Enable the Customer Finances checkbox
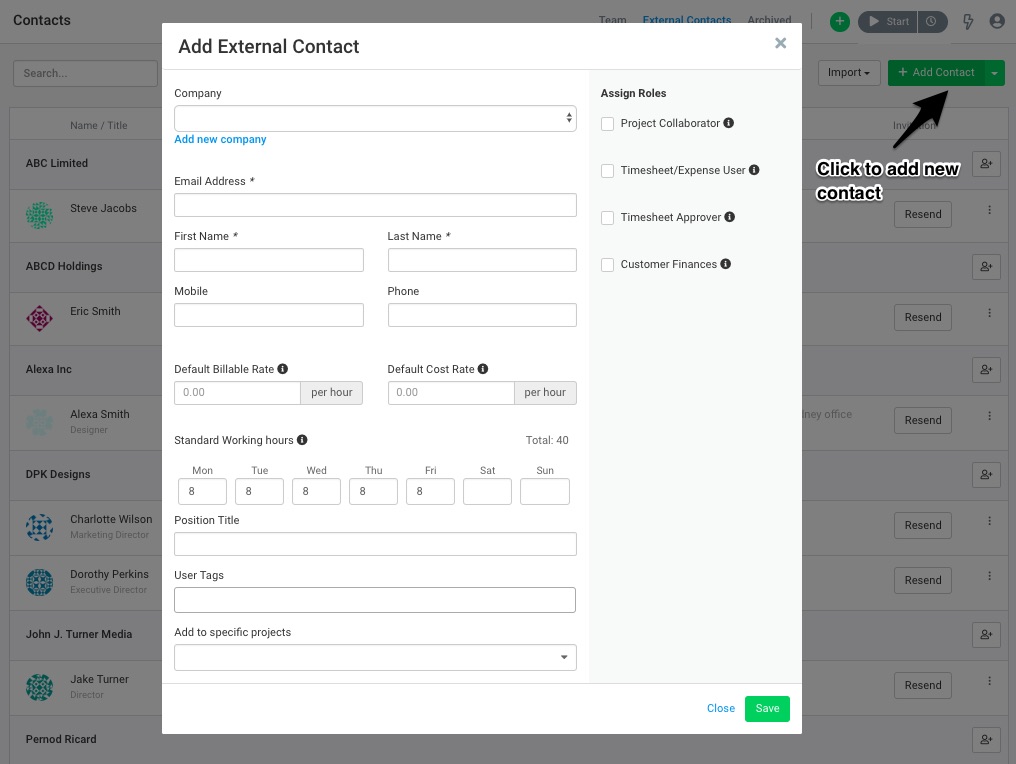The height and width of the screenshot is (764, 1016). click(x=607, y=264)
